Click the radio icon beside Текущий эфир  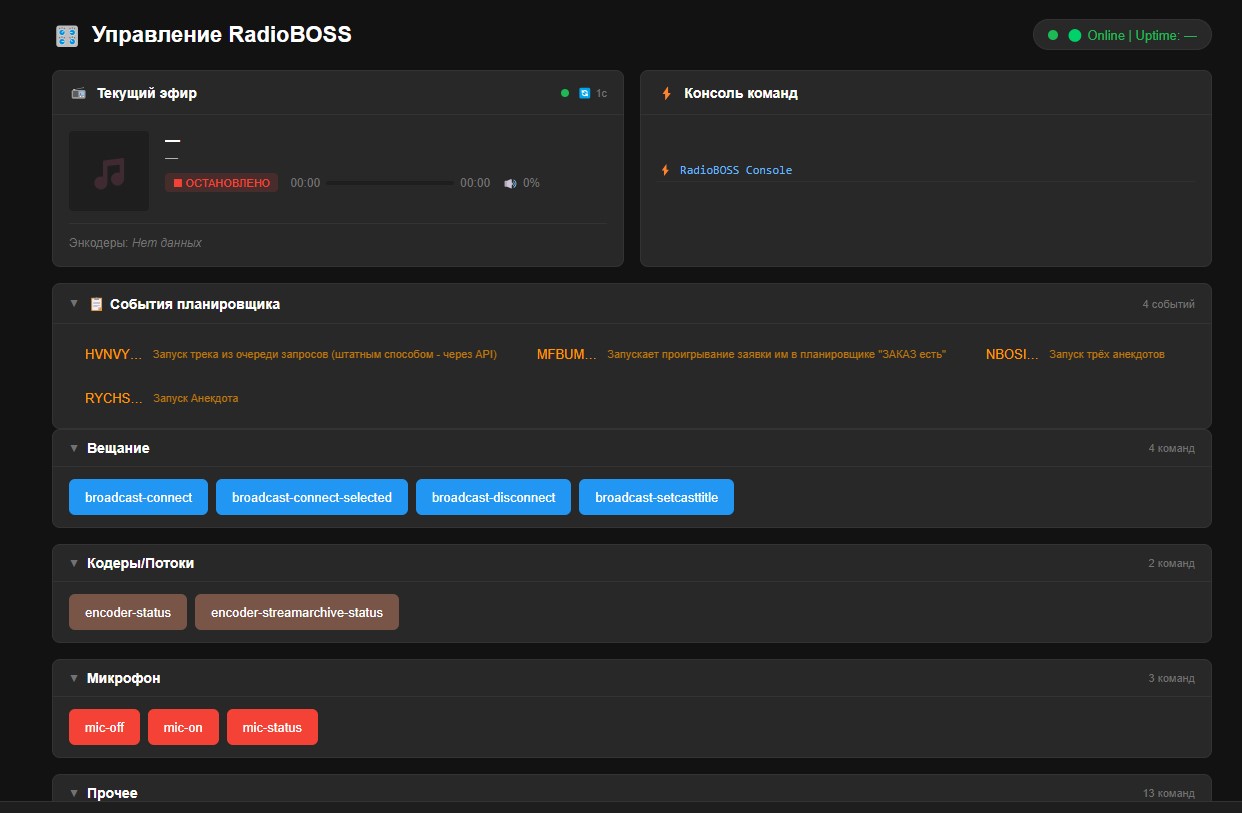point(78,94)
